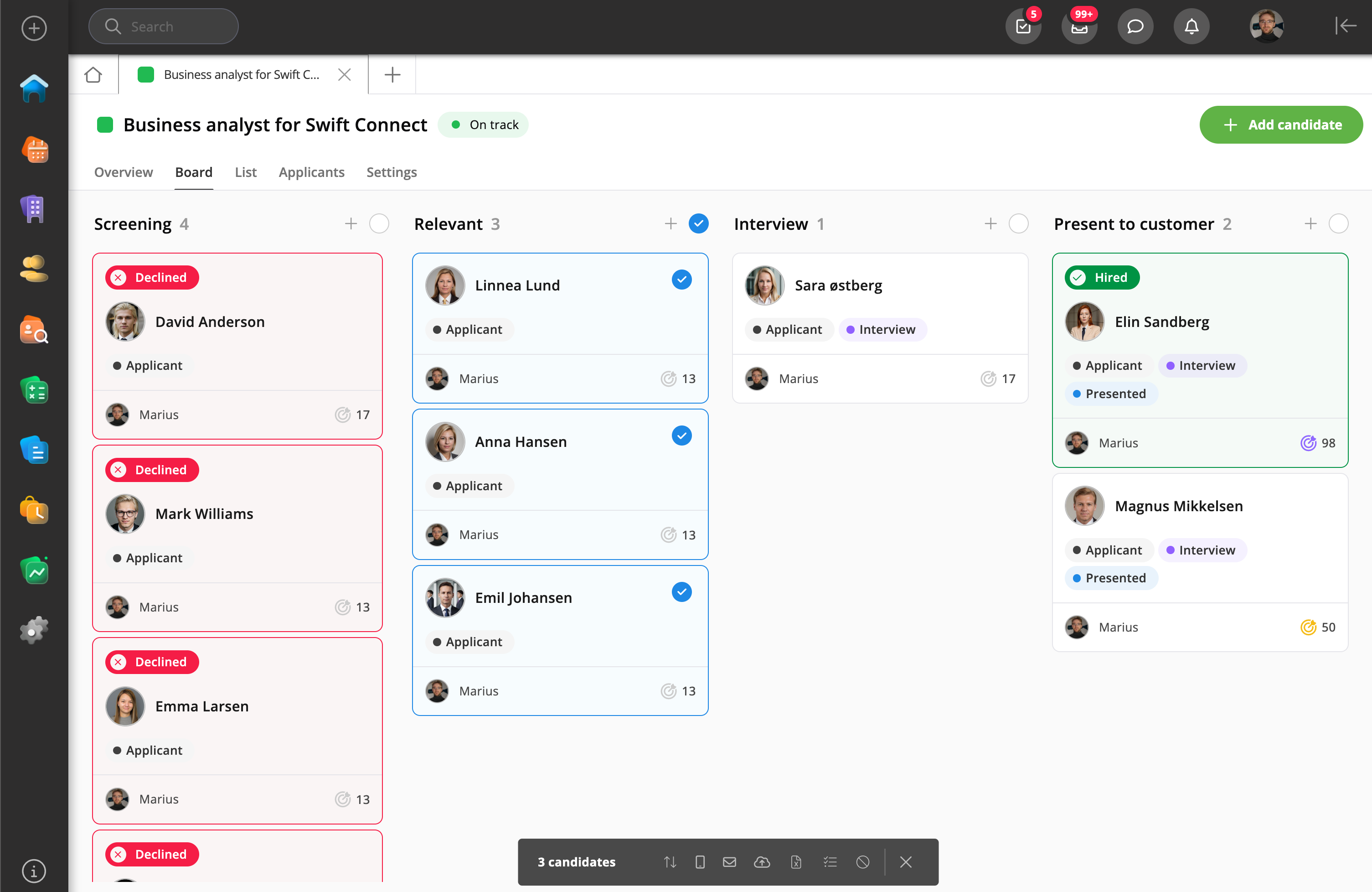Open the yellow people app in sidebar
Viewport: 1372px width, 892px height.
tap(34, 269)
